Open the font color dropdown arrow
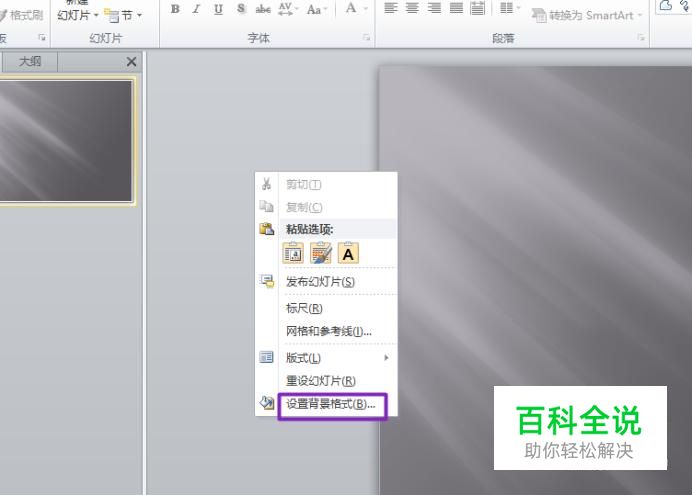This screenshot has width=692, height=495. [365, 8]
